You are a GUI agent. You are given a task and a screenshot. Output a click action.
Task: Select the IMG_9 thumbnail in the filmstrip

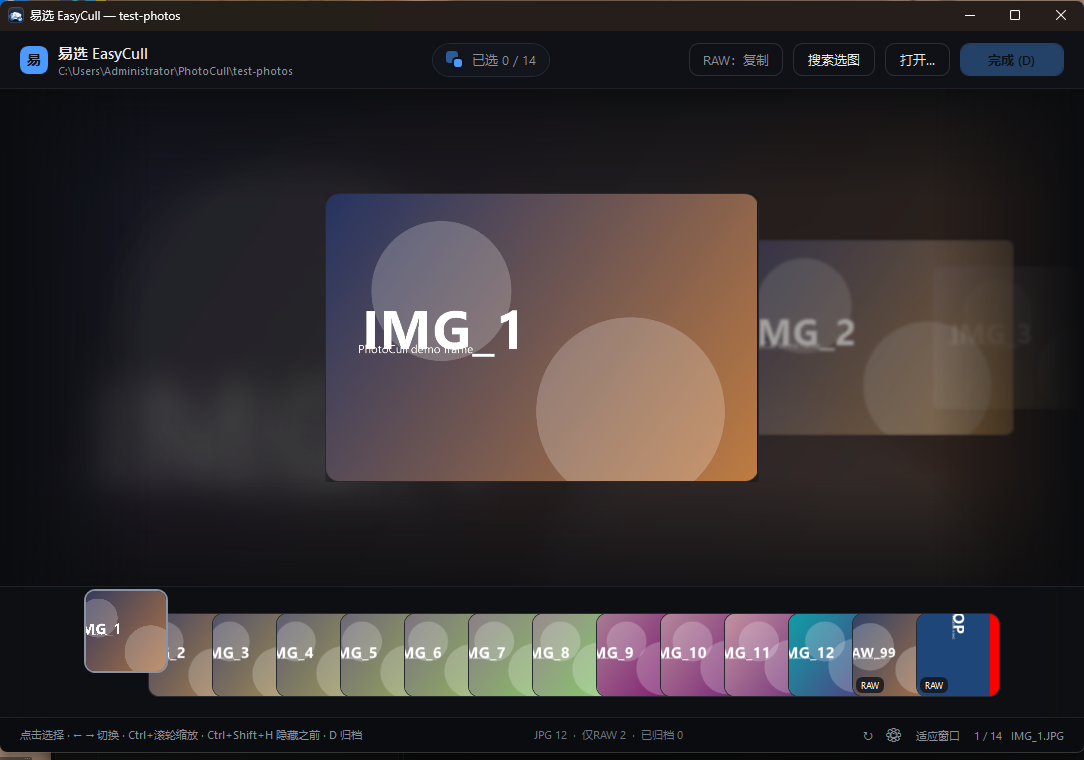(628, 655)
